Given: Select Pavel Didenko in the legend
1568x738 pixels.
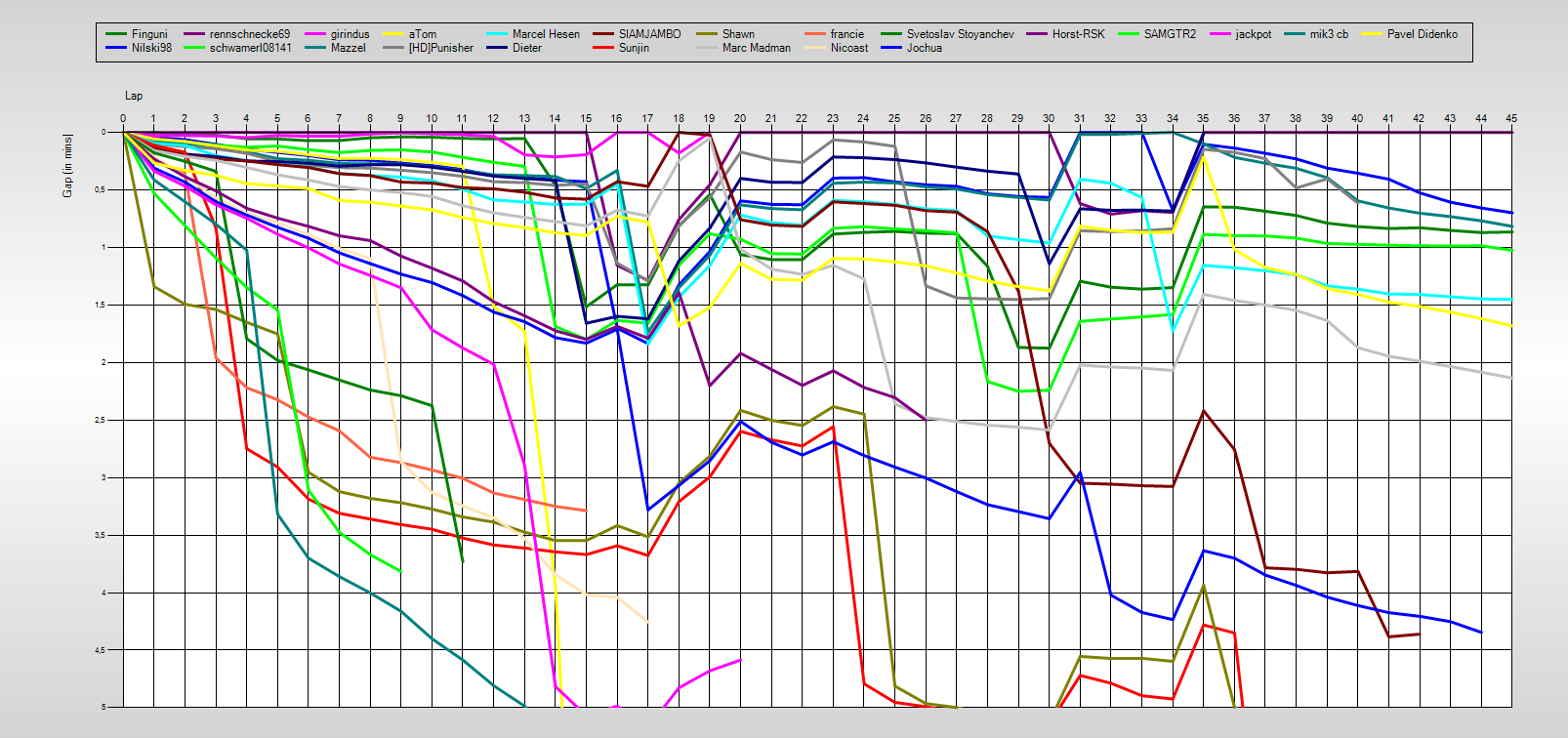Looking at the screenshot, I should click(x=1422, y=34).
